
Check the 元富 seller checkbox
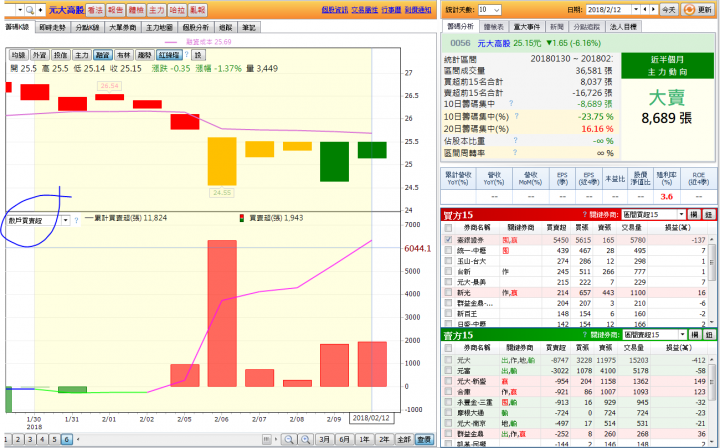(x=448, y=371)
